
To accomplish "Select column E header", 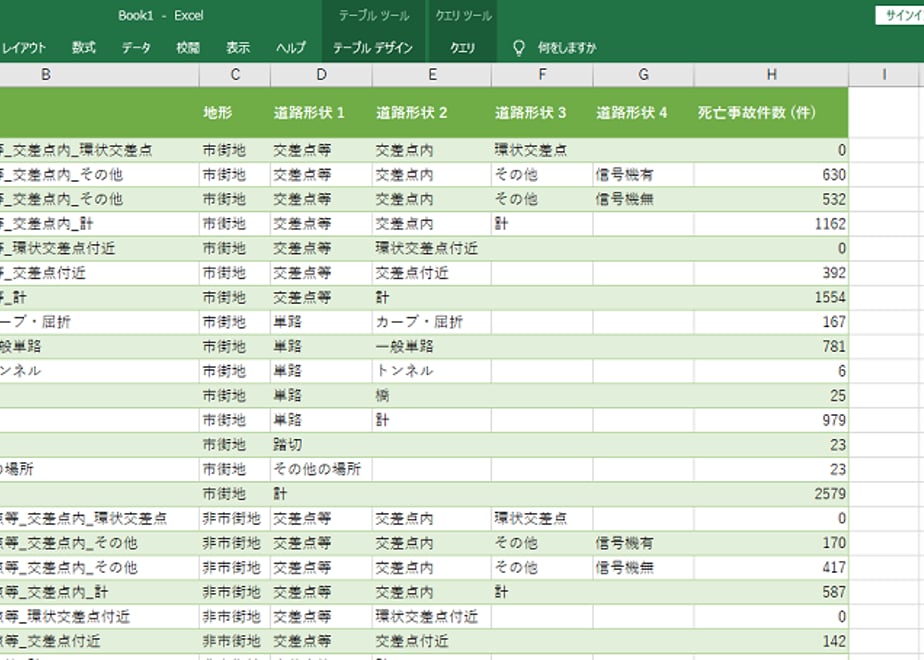I will 432,75.
